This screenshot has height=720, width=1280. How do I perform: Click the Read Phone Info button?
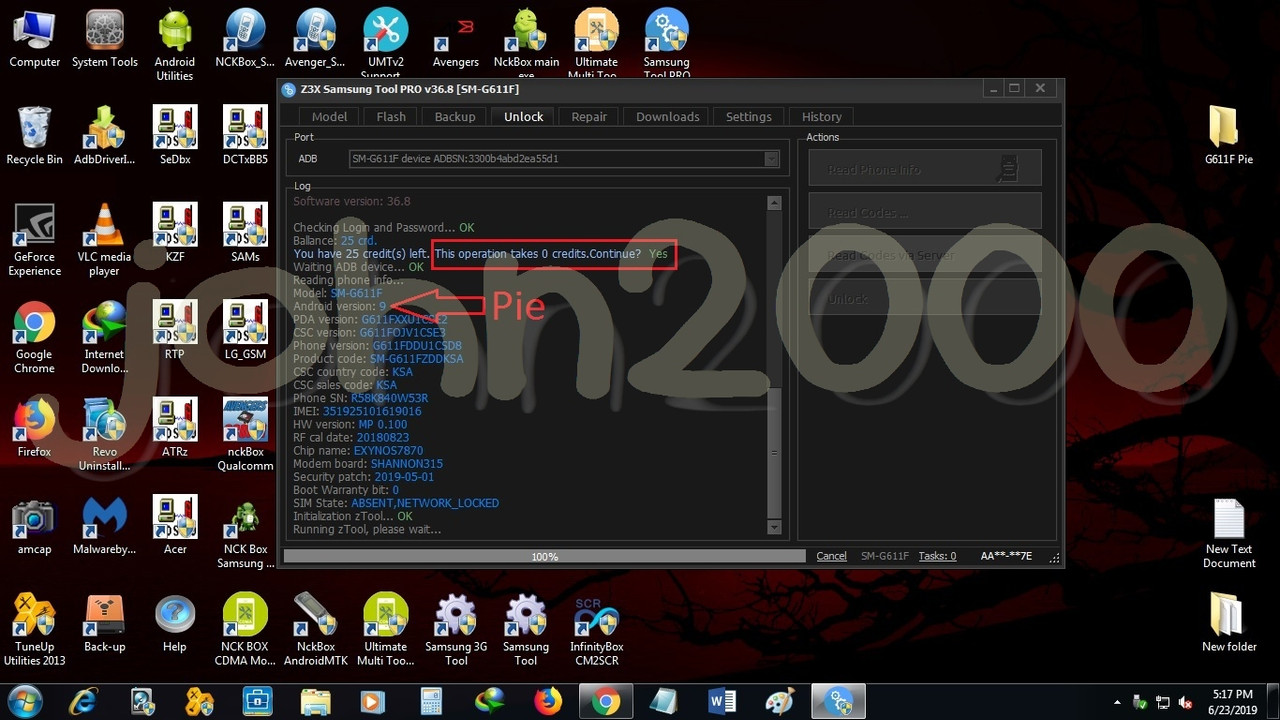tap(925, 169)
